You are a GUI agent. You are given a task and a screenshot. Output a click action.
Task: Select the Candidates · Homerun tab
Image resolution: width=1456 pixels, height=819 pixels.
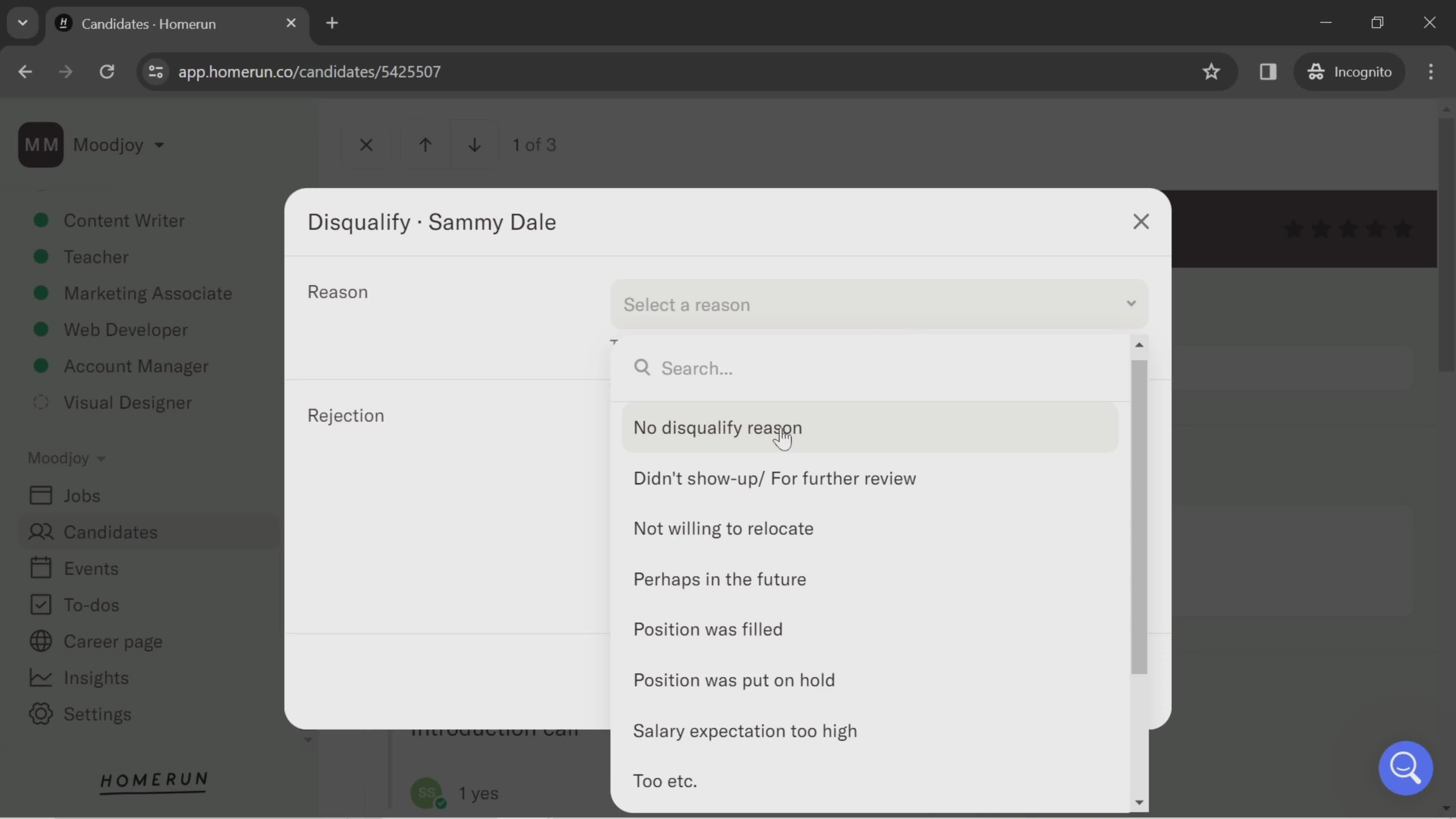[x=177, y=24]
